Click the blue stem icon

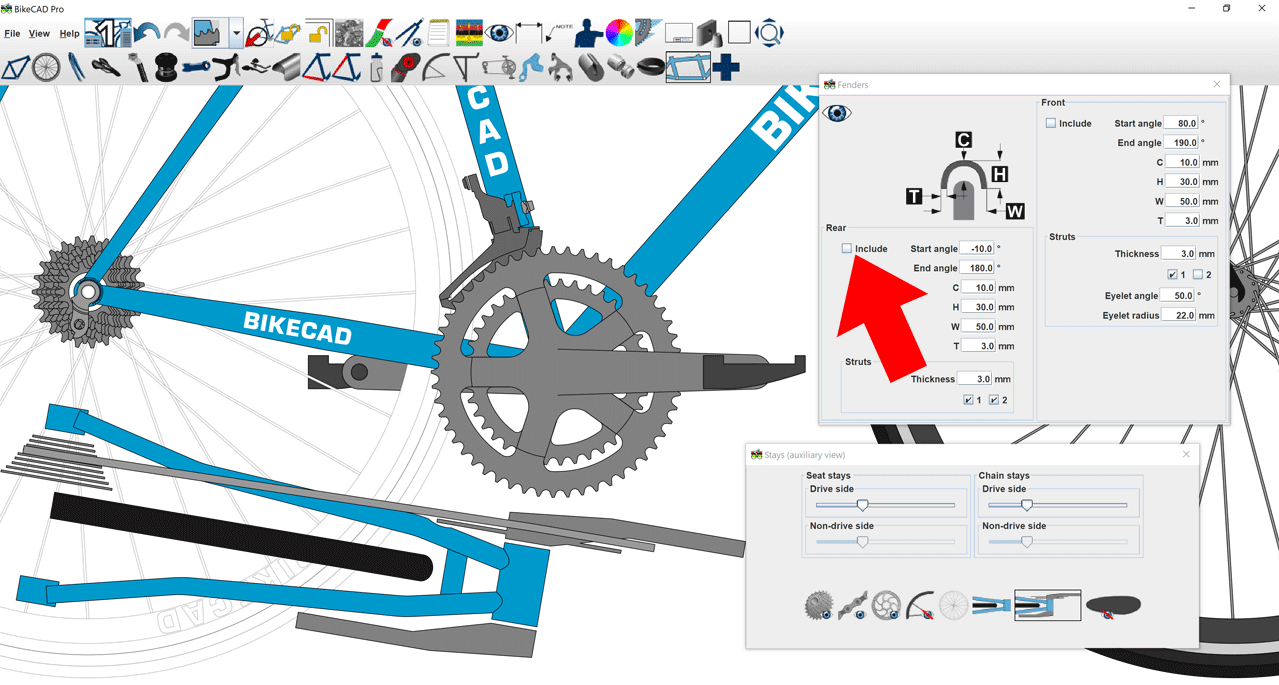pyautogui.click(x=196, y=67)
